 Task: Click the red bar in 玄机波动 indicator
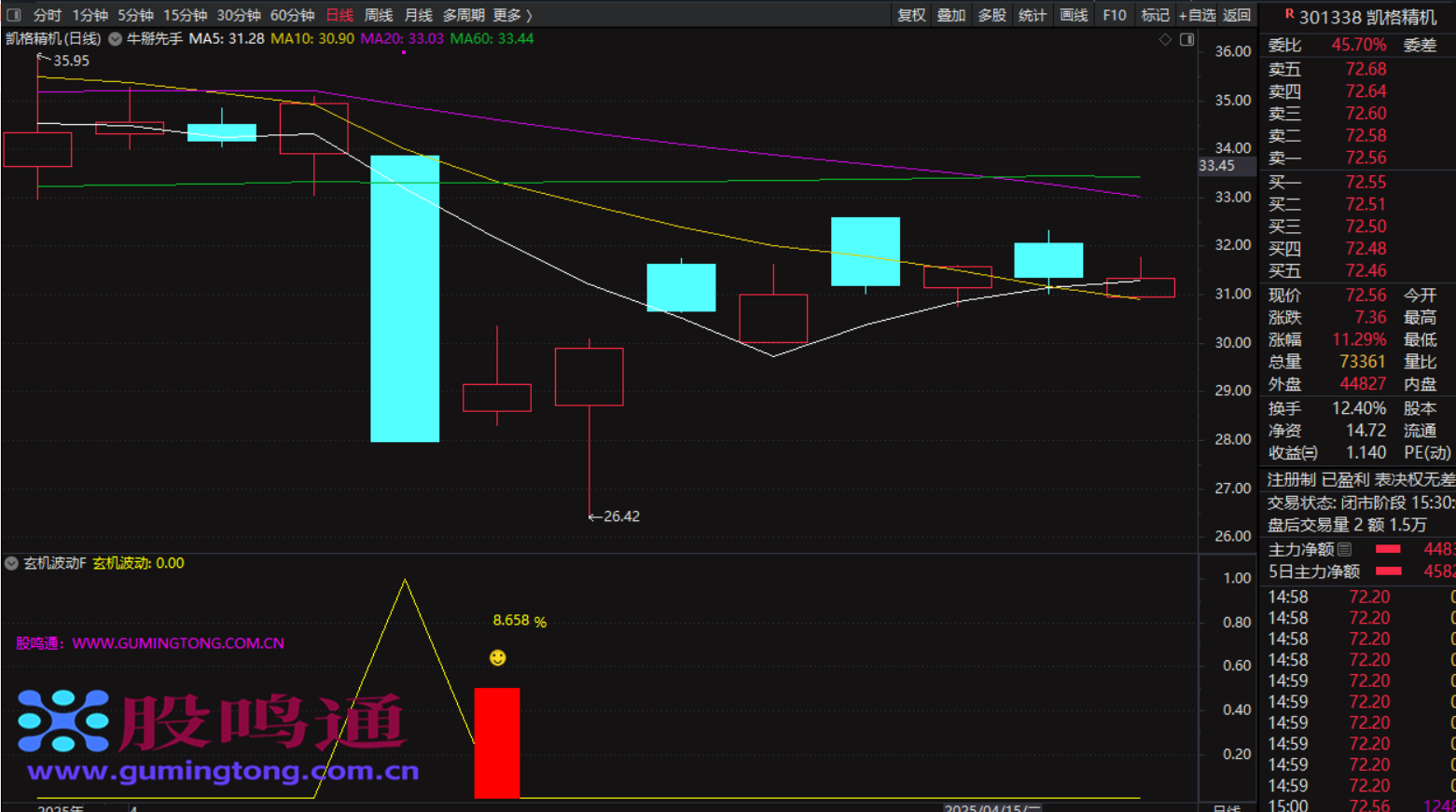497,743
